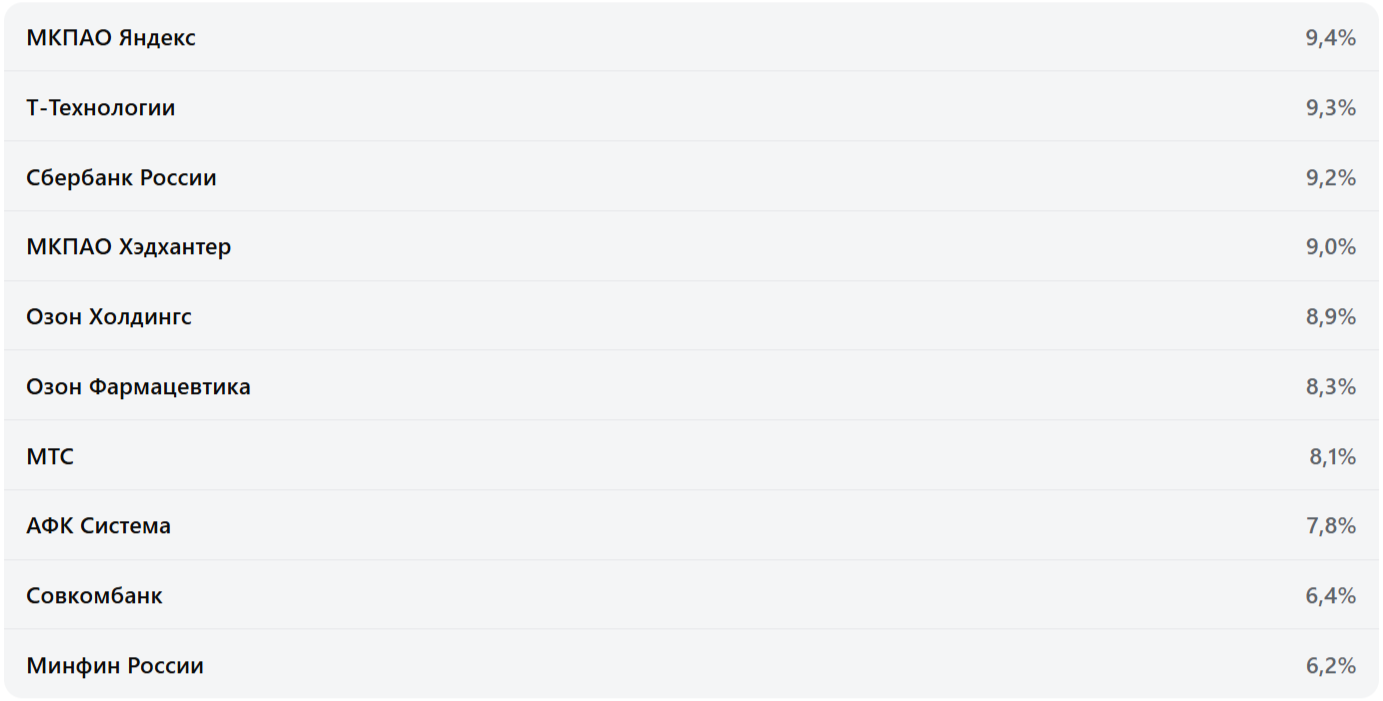
Task: Open the Озон Фармацевтика entry
Action: pyautogui.click(x=138, y=387)
